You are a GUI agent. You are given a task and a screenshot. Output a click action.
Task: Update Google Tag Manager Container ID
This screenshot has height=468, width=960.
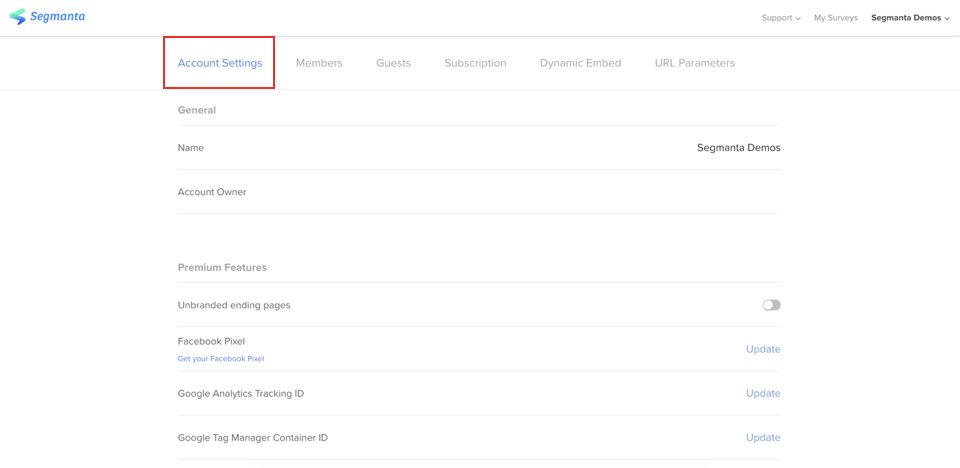(x=763, y=437)
